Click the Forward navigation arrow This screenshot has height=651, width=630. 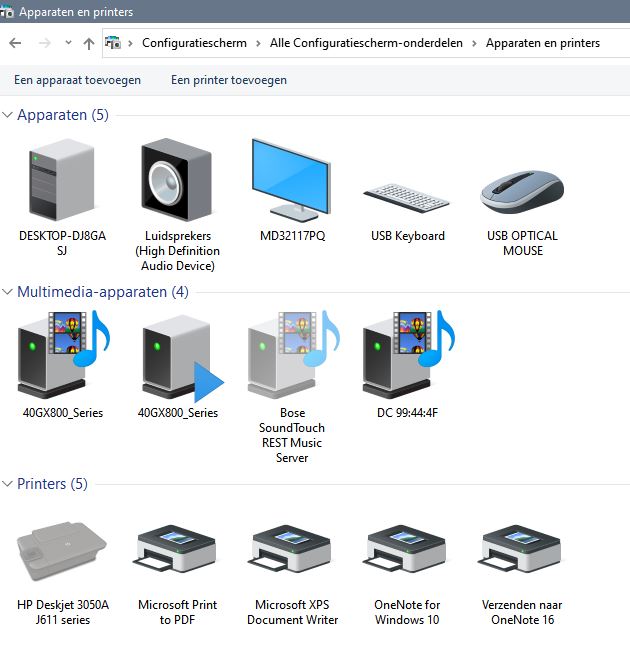pos(44,43)
